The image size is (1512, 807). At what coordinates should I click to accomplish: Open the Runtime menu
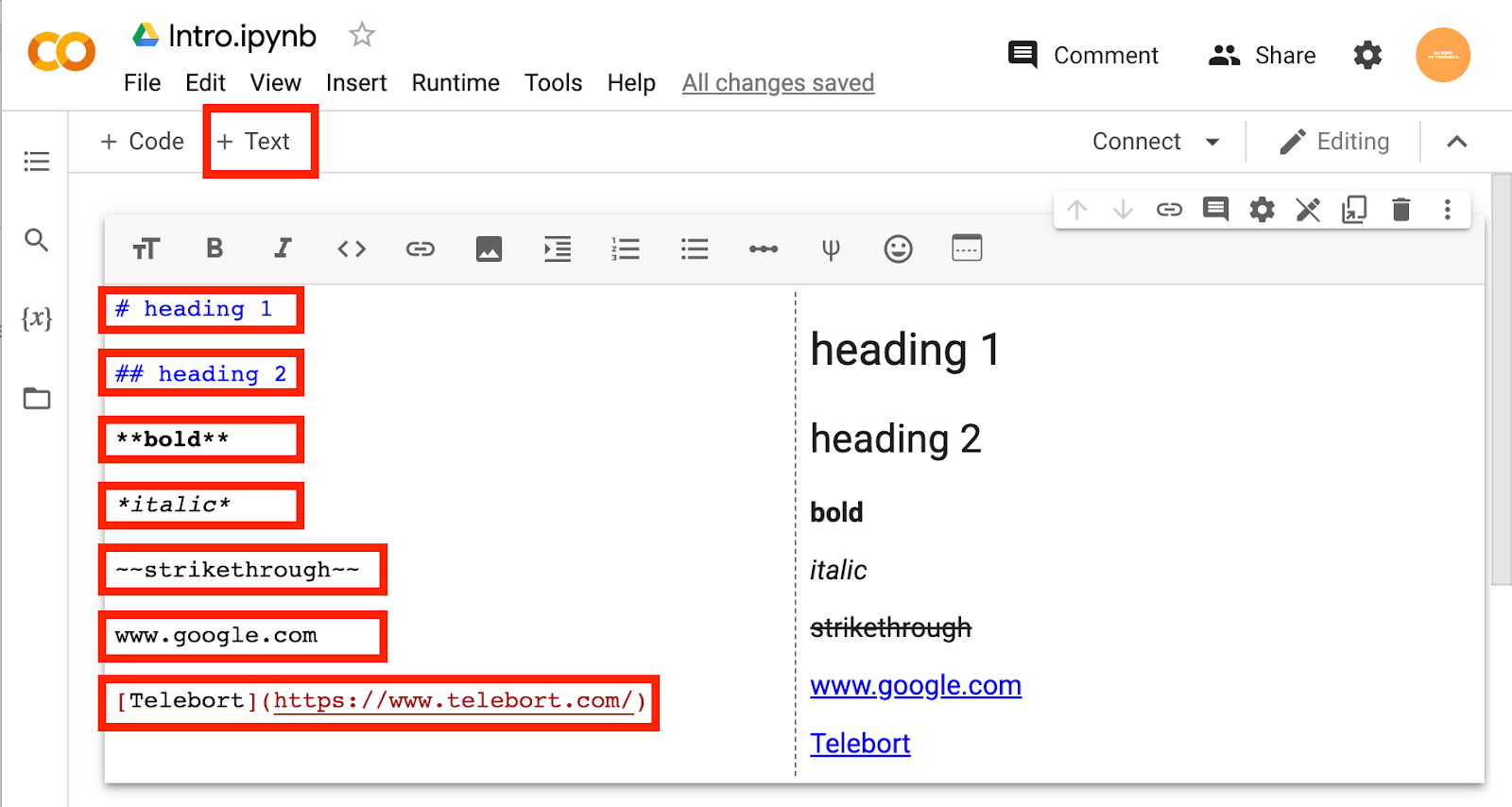coord(455,83)
